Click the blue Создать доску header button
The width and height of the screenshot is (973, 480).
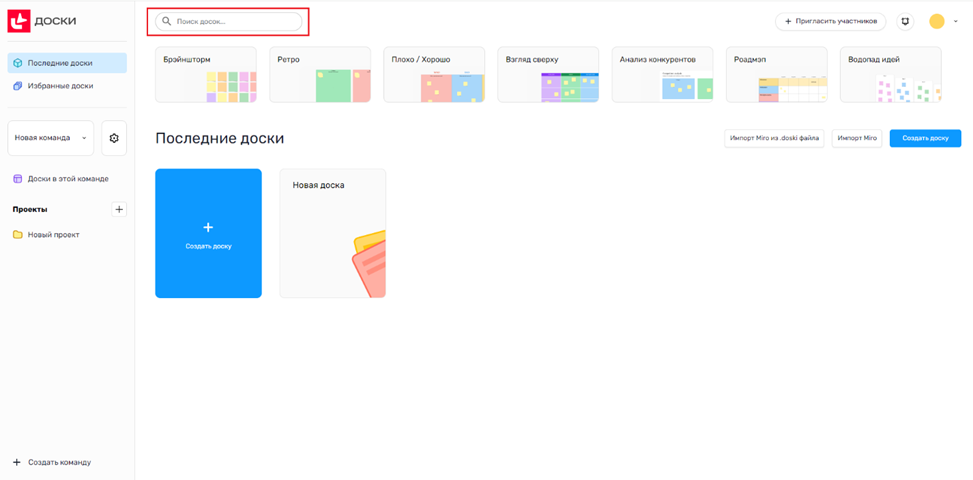[x=925, y=138]
